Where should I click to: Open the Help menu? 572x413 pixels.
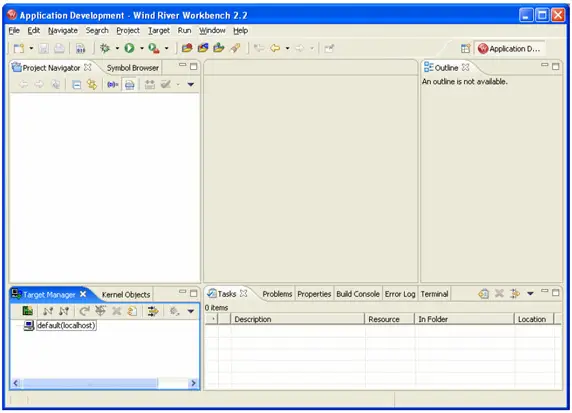[241, 31]
